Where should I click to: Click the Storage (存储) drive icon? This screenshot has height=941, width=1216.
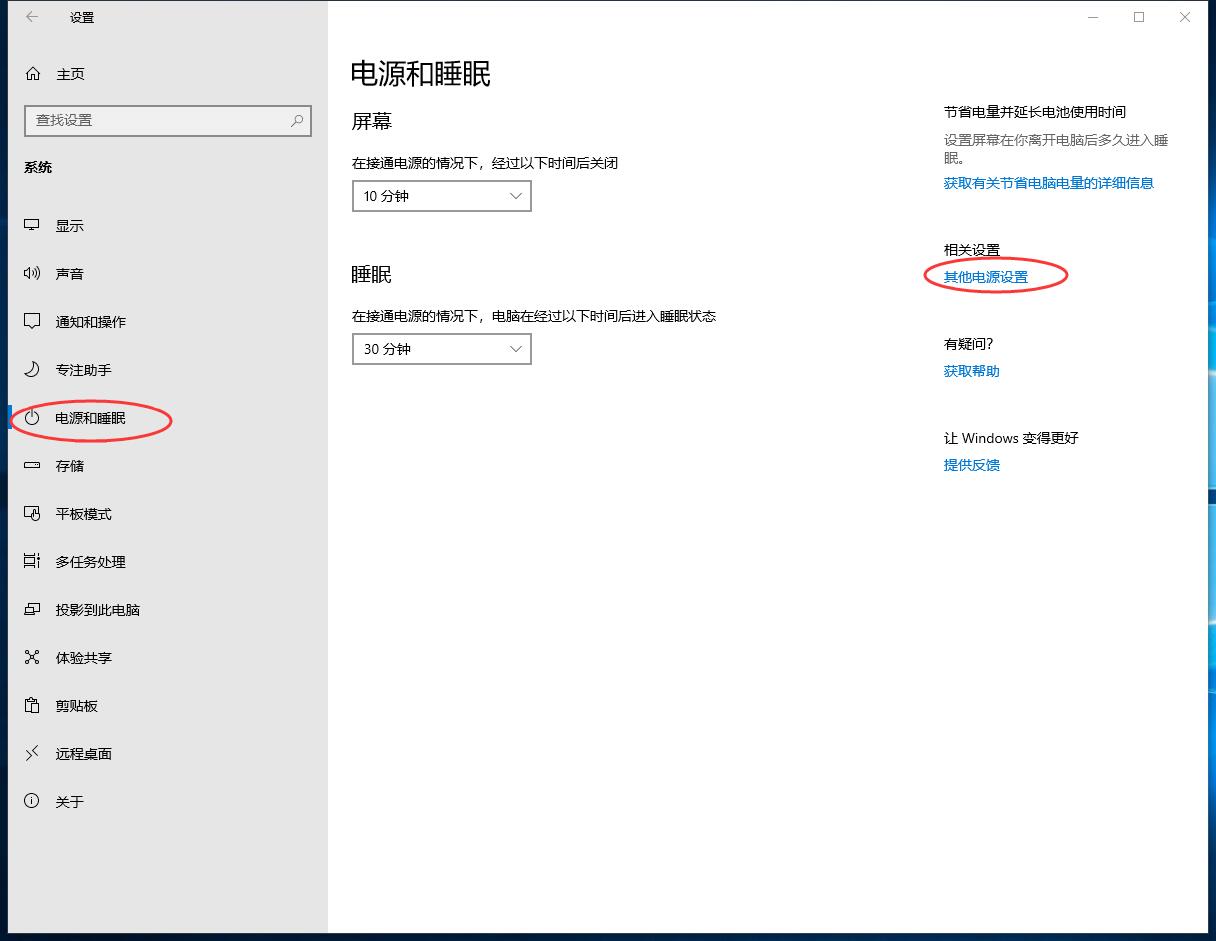(32, 466)
